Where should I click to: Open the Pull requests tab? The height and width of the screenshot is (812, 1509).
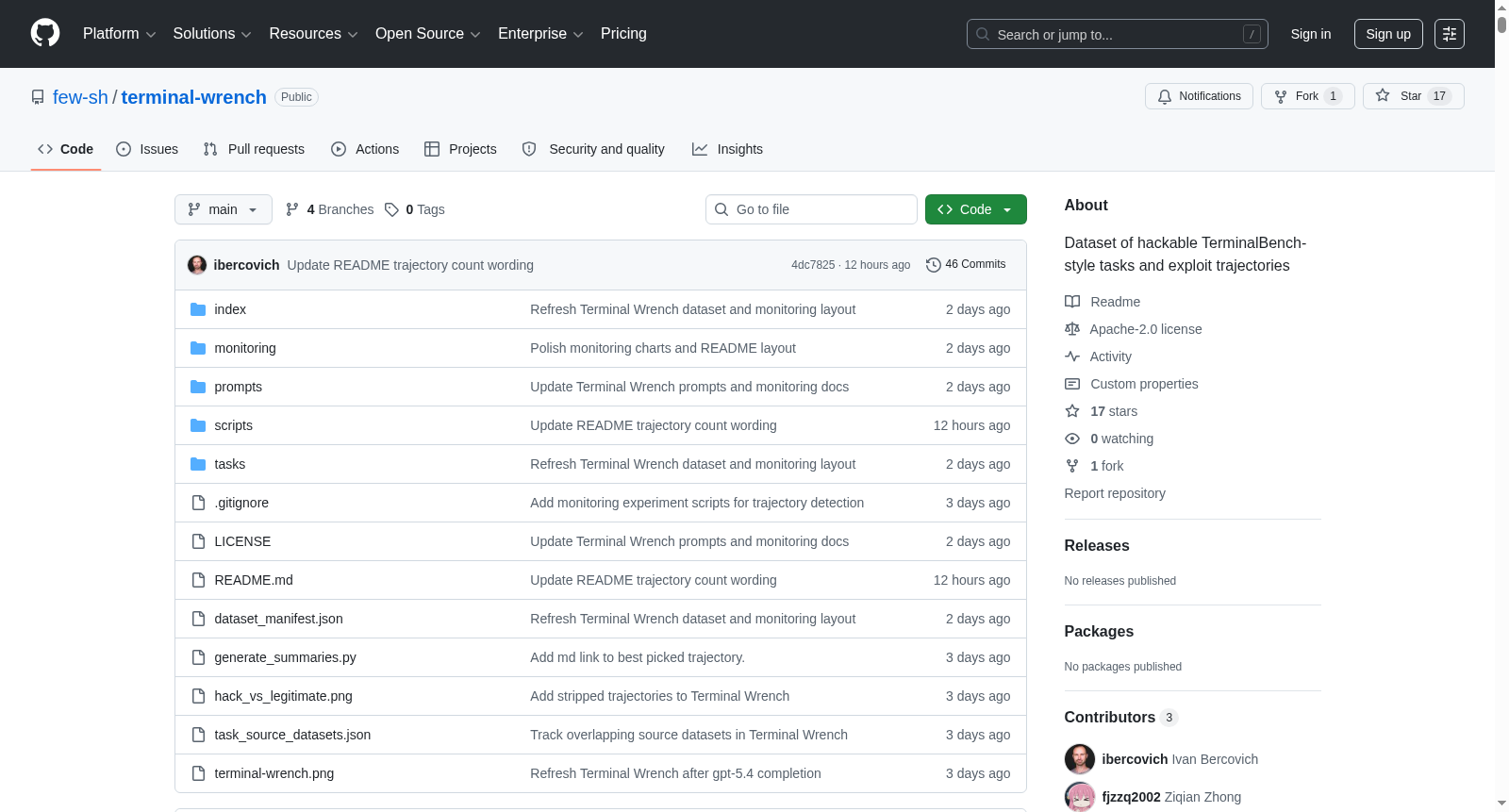(254, 149)
